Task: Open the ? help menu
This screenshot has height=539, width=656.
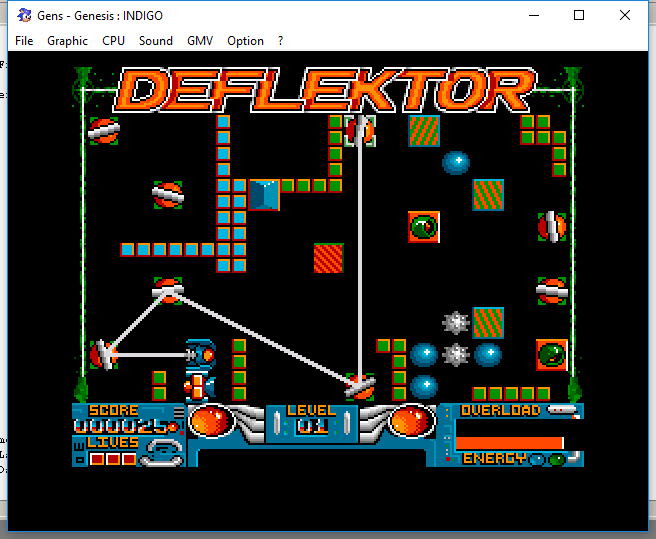Action: click(x=280, y=41)
